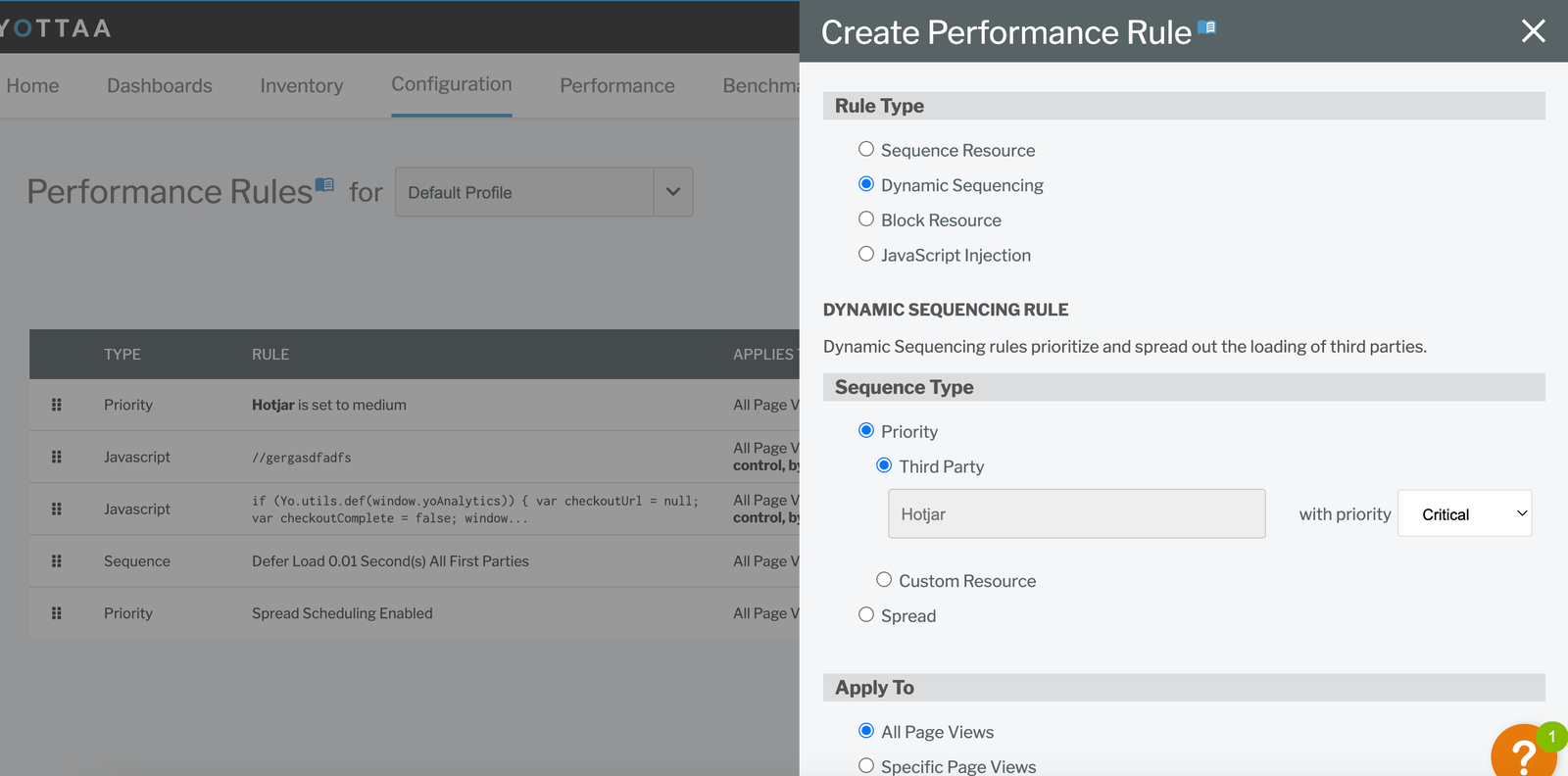Click drag handle of Spread Scheduling row

57,613
